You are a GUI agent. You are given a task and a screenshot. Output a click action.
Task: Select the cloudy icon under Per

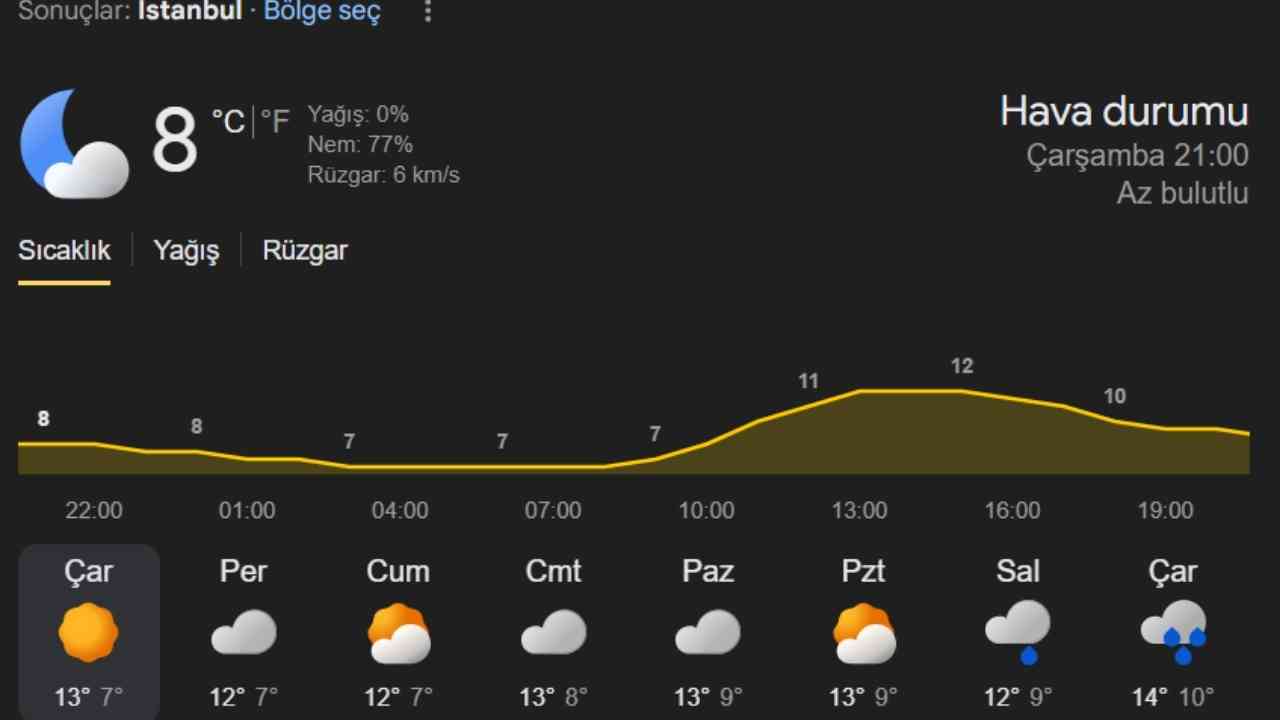[243, 633]
